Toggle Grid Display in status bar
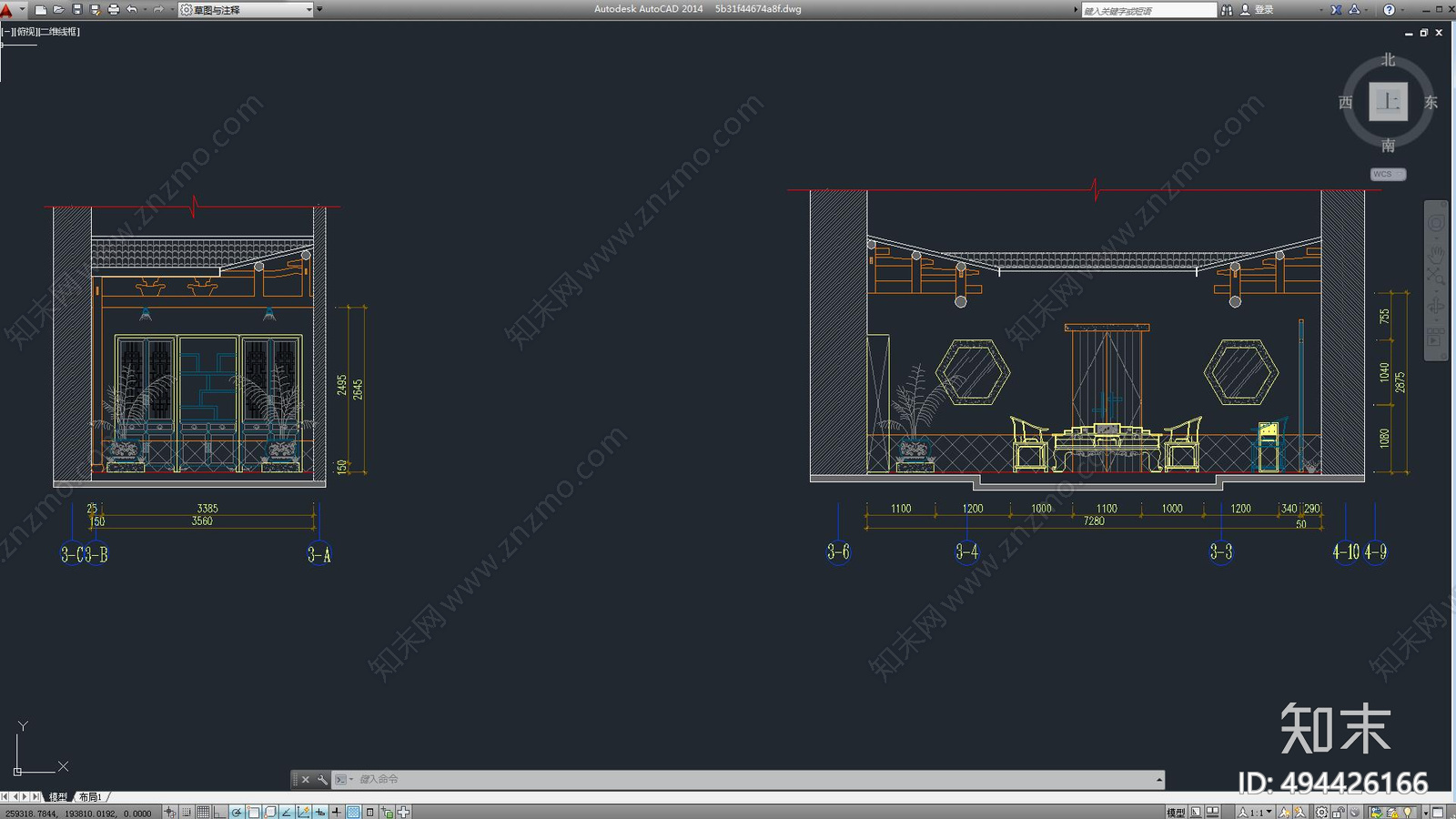This screenshot has width=1456, height=819. 203,812
